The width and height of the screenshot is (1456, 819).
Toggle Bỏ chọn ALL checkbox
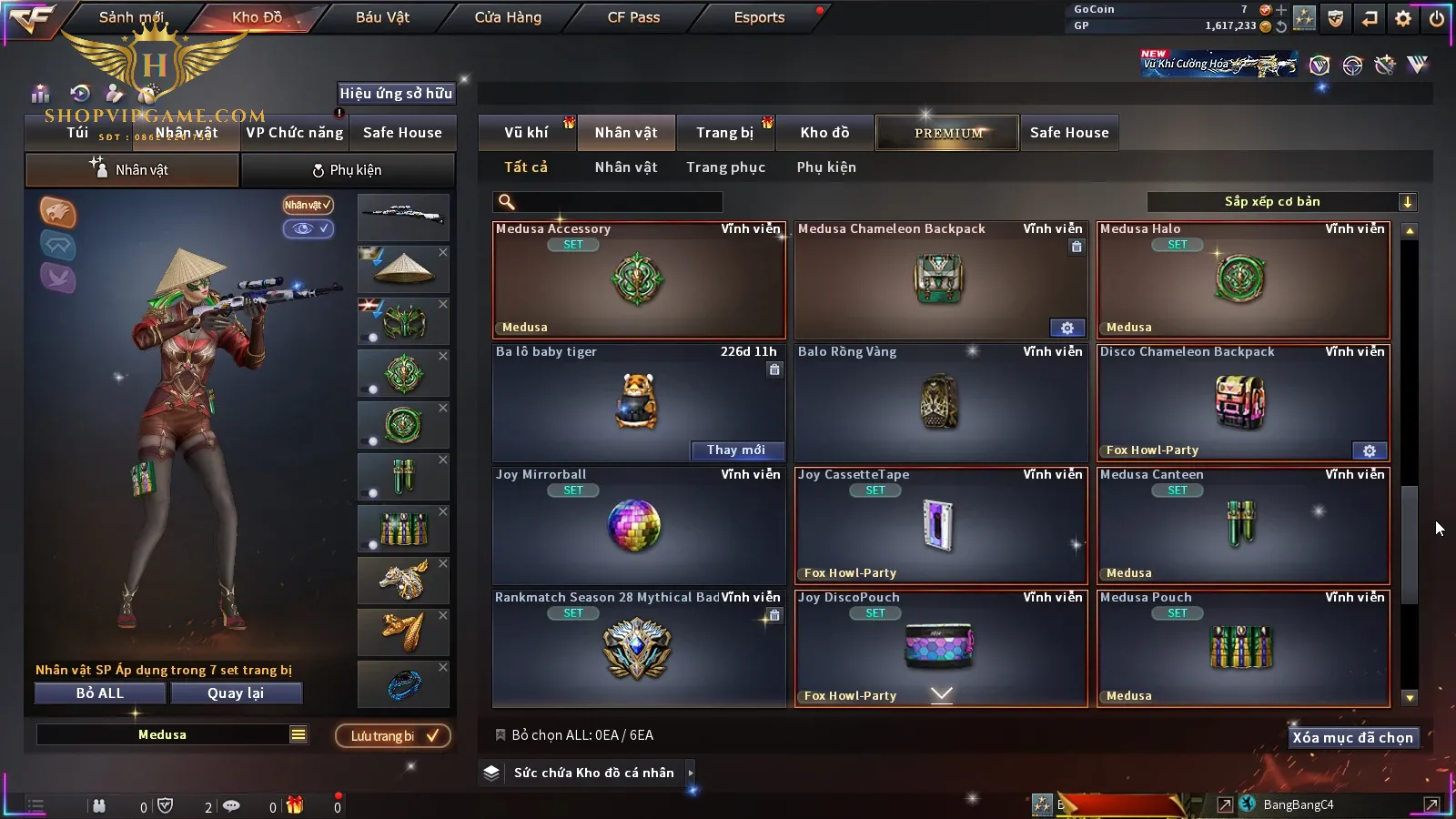pos(500,734)
